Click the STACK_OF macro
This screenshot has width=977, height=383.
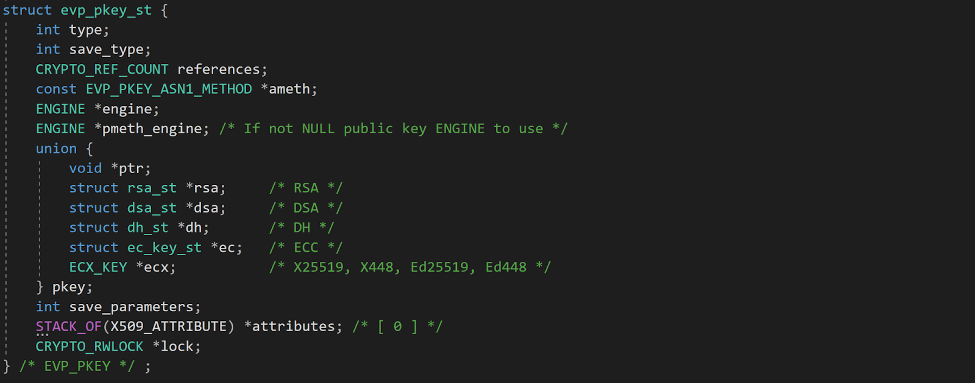coord(69,327)
